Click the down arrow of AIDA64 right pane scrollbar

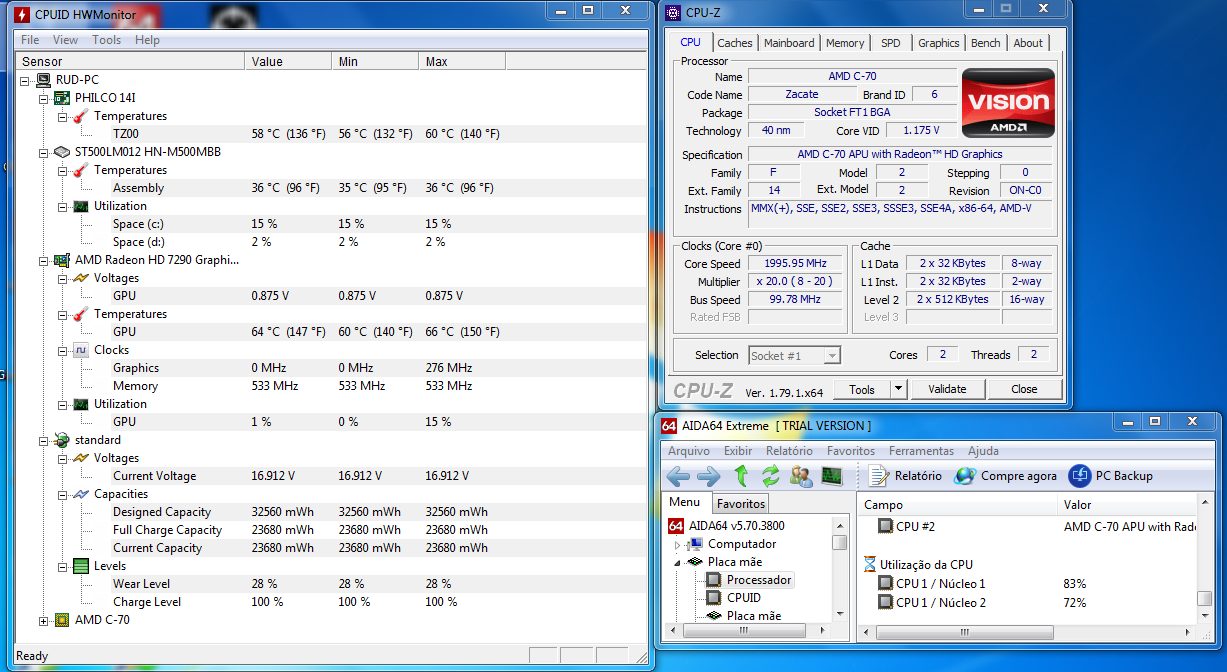(1205, 616)
